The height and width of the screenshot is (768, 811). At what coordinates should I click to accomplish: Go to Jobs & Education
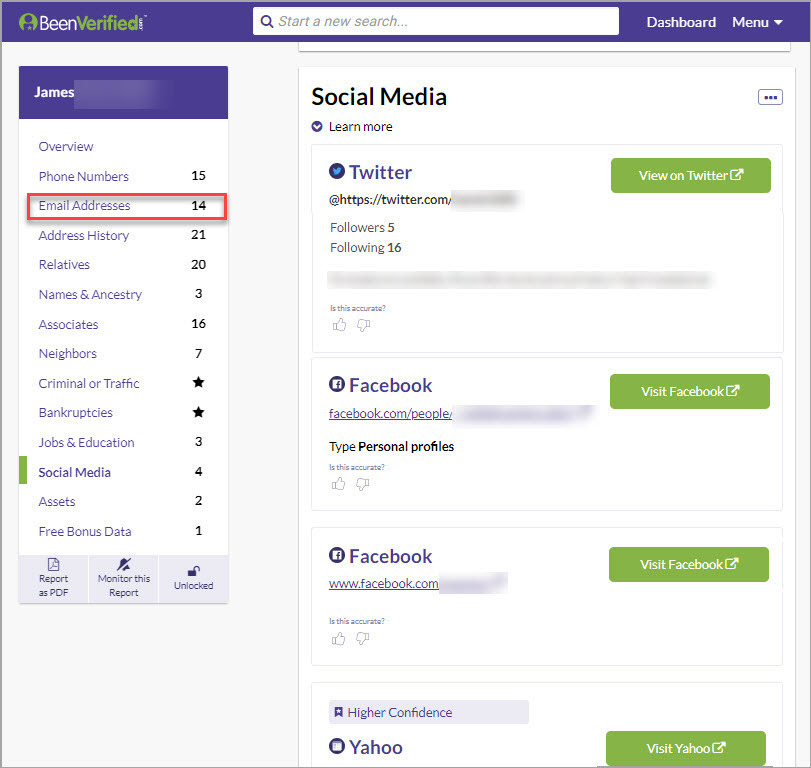point(123,442)
